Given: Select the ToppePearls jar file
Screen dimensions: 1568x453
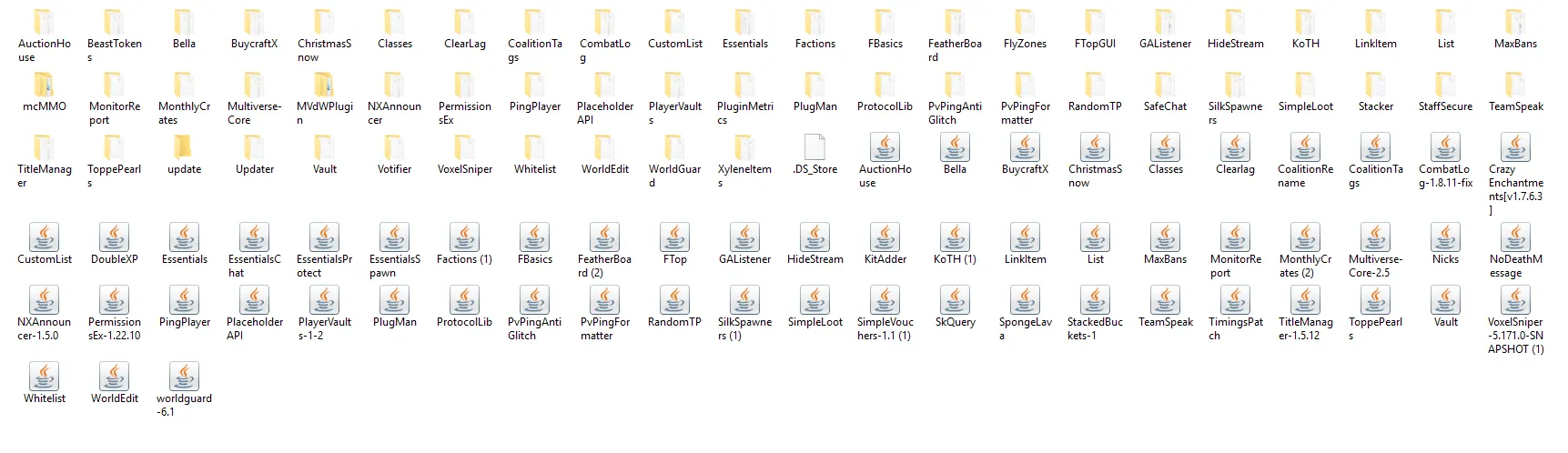Looking at the screenshot, I should [1375, 314].
